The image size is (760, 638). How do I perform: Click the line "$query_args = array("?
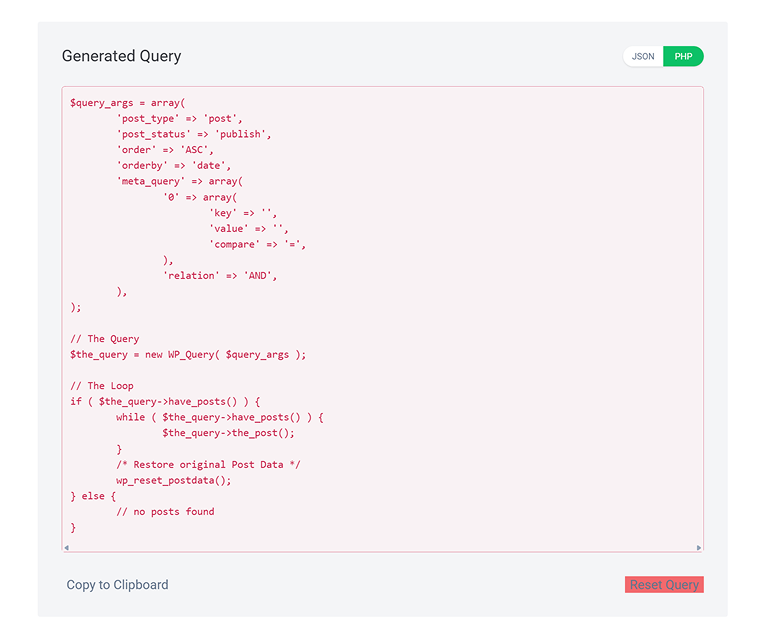tap(127, 103)
